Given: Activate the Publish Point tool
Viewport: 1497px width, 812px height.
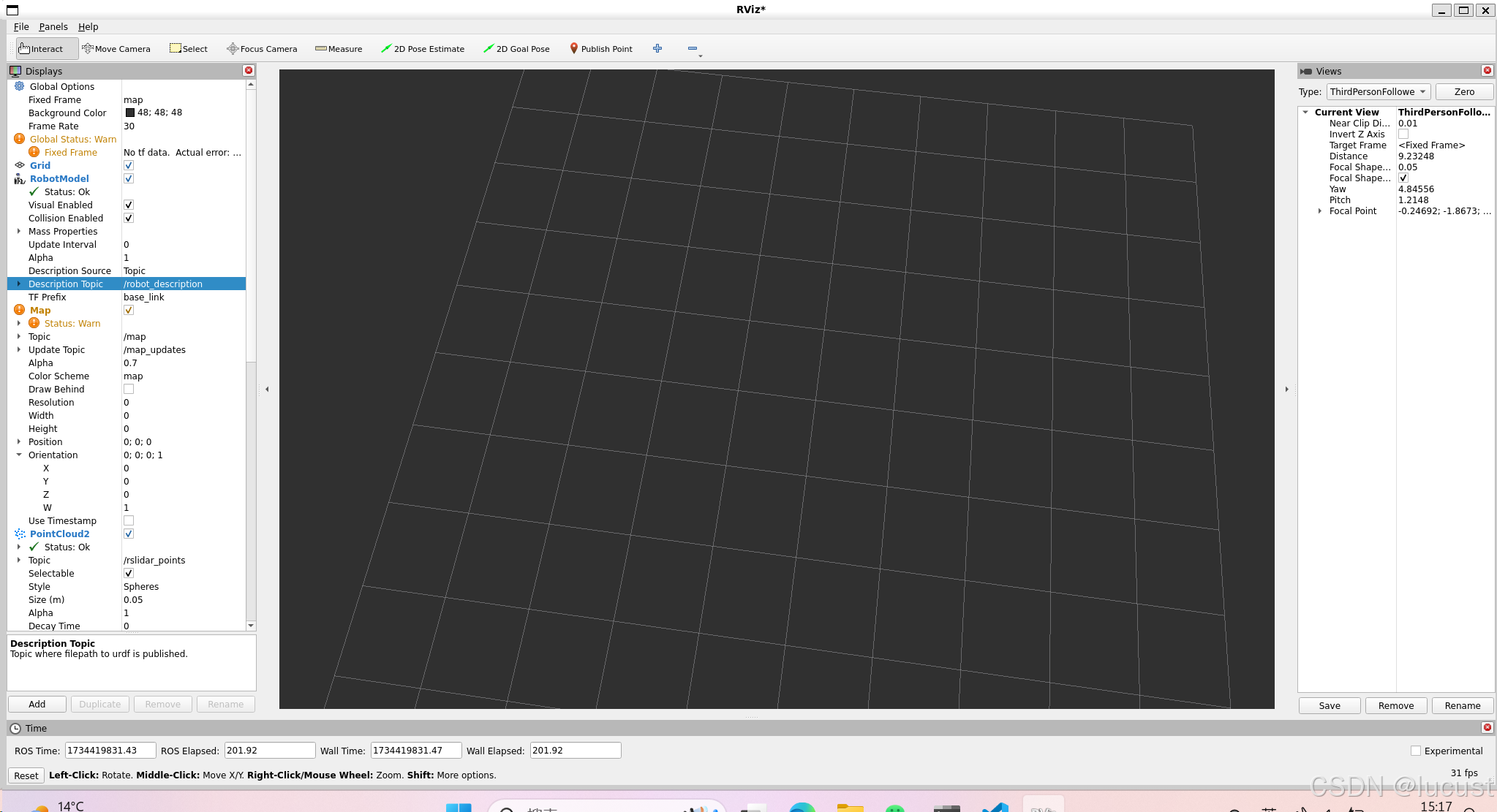Looking at the screenshot, I should [x=601, y=49].
